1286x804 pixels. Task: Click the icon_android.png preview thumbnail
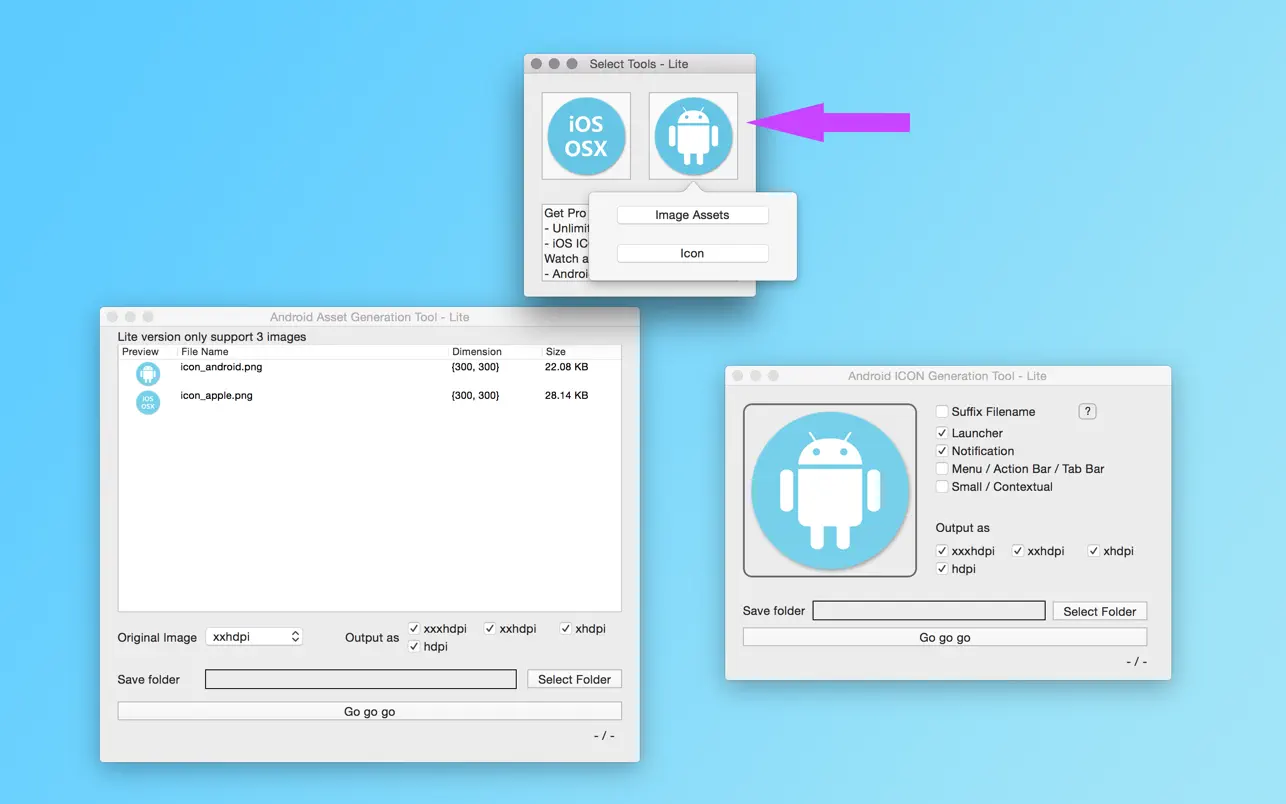point(147,372)
